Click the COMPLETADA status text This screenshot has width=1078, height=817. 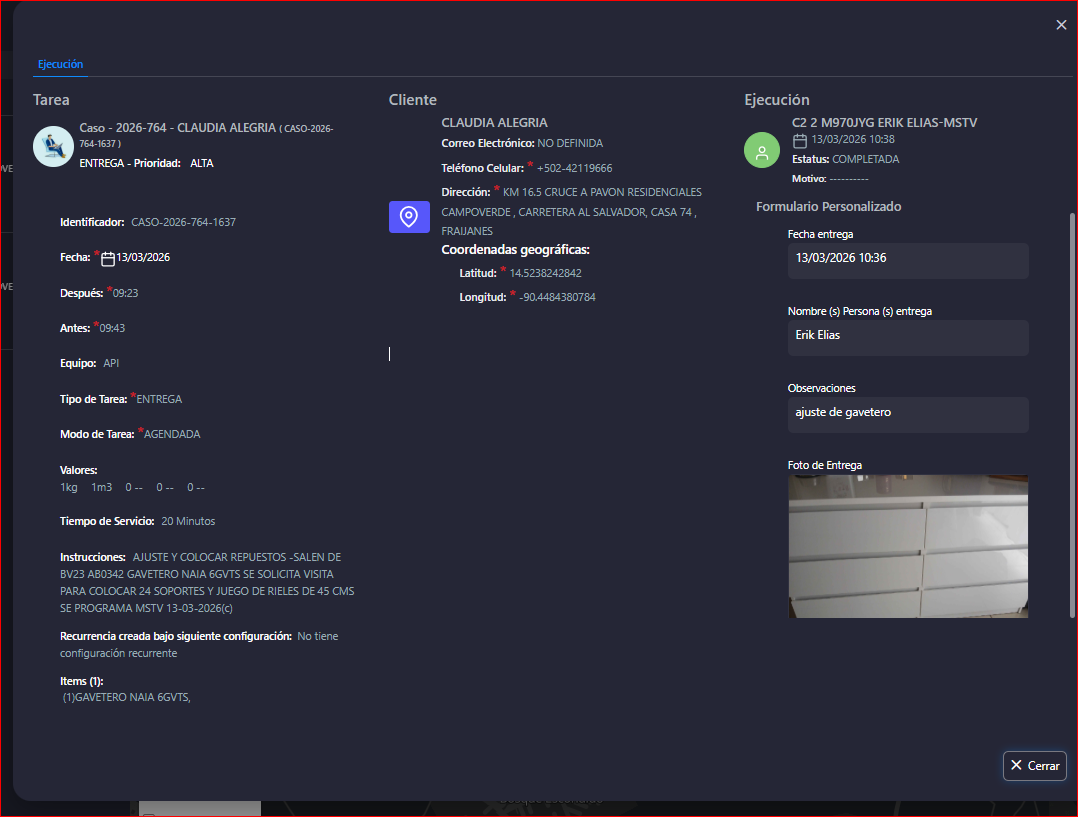tap(865, 159)
